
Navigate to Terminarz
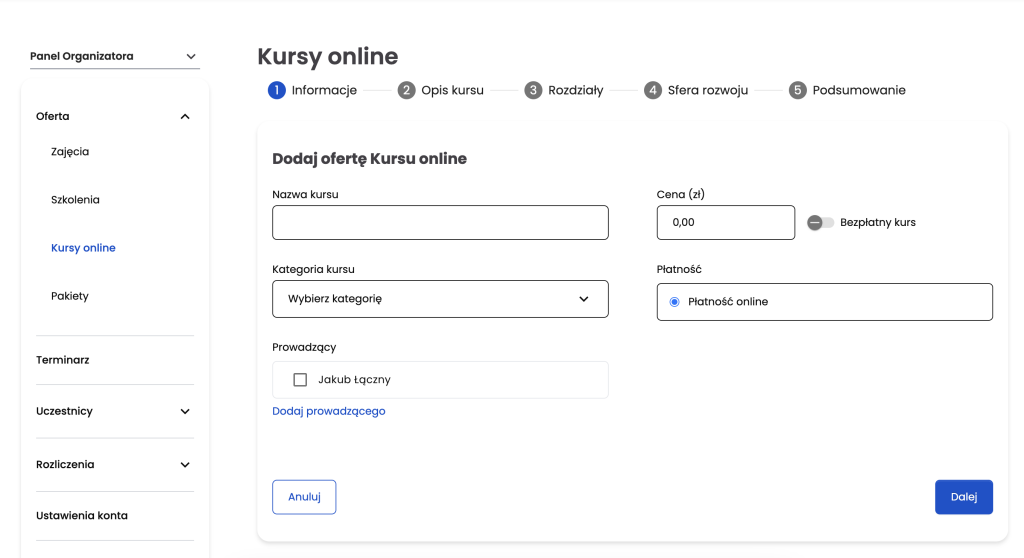click(x=63, y=360)
